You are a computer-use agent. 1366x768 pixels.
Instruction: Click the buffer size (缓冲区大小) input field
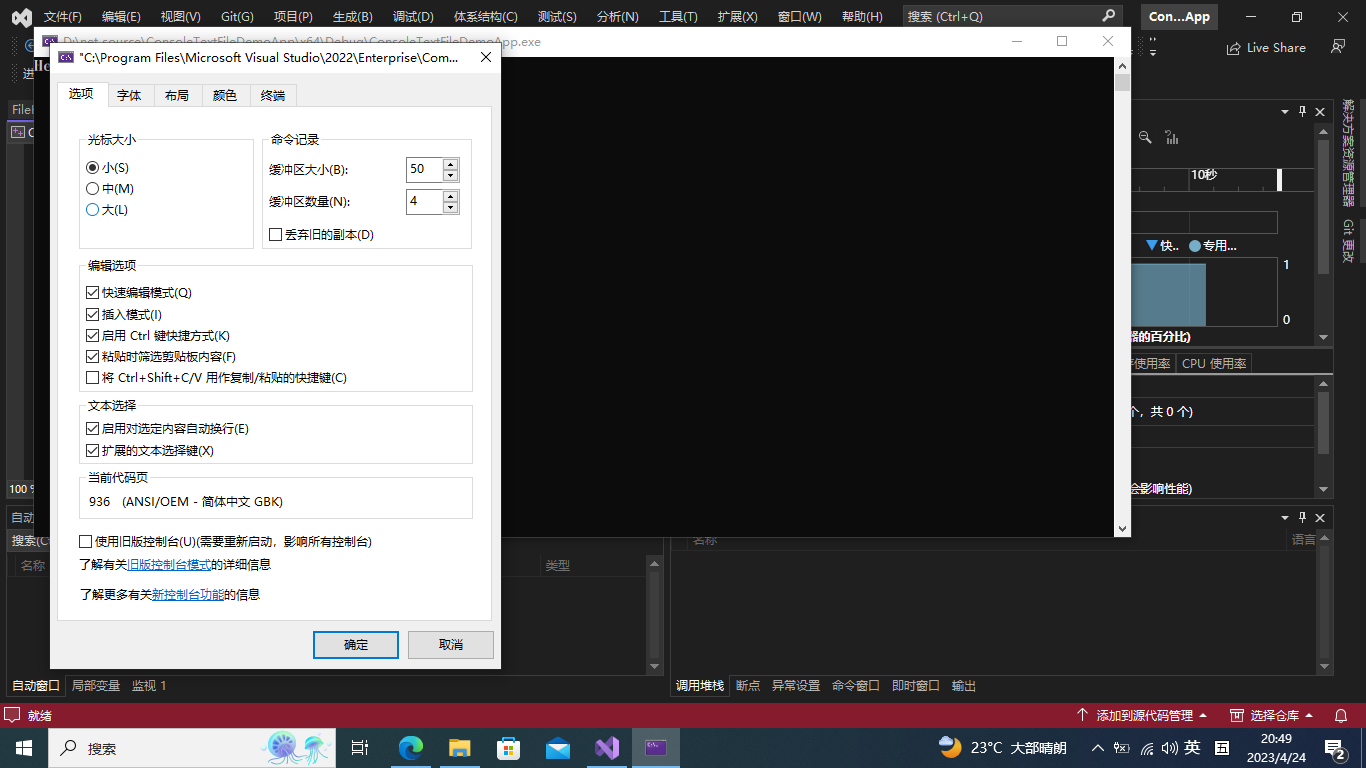(x=425, y=170)
